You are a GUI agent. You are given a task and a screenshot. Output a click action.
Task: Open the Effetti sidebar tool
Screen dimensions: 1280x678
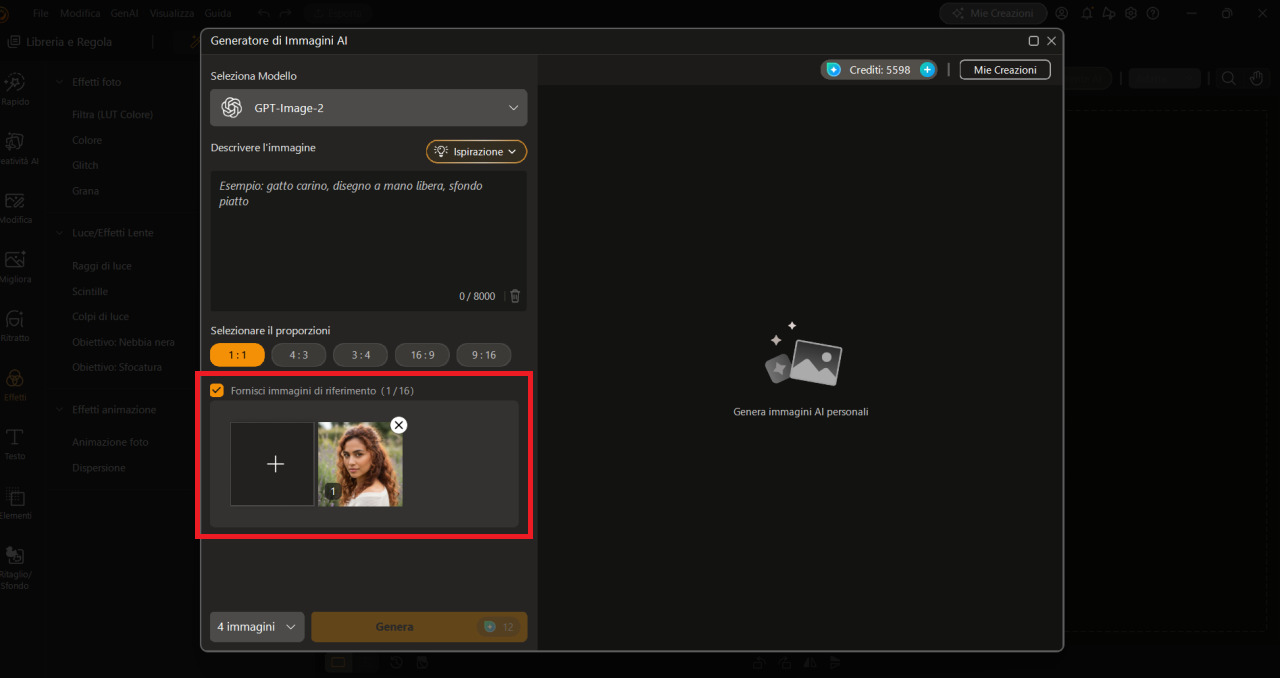(x=15, y=384)
